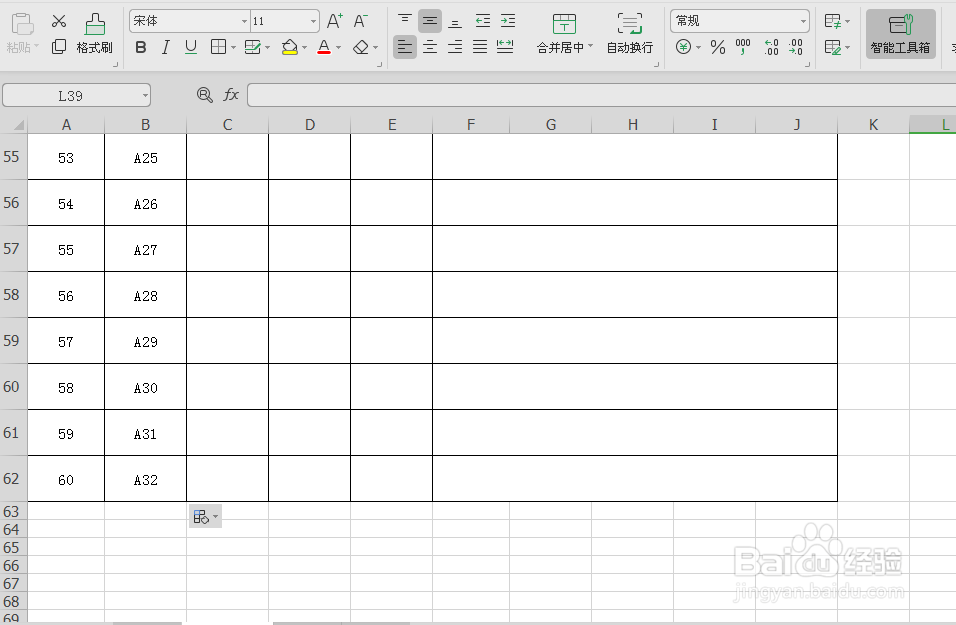
Task: Open the Name Box dropdown arrow
Action: tap(145, 96)
